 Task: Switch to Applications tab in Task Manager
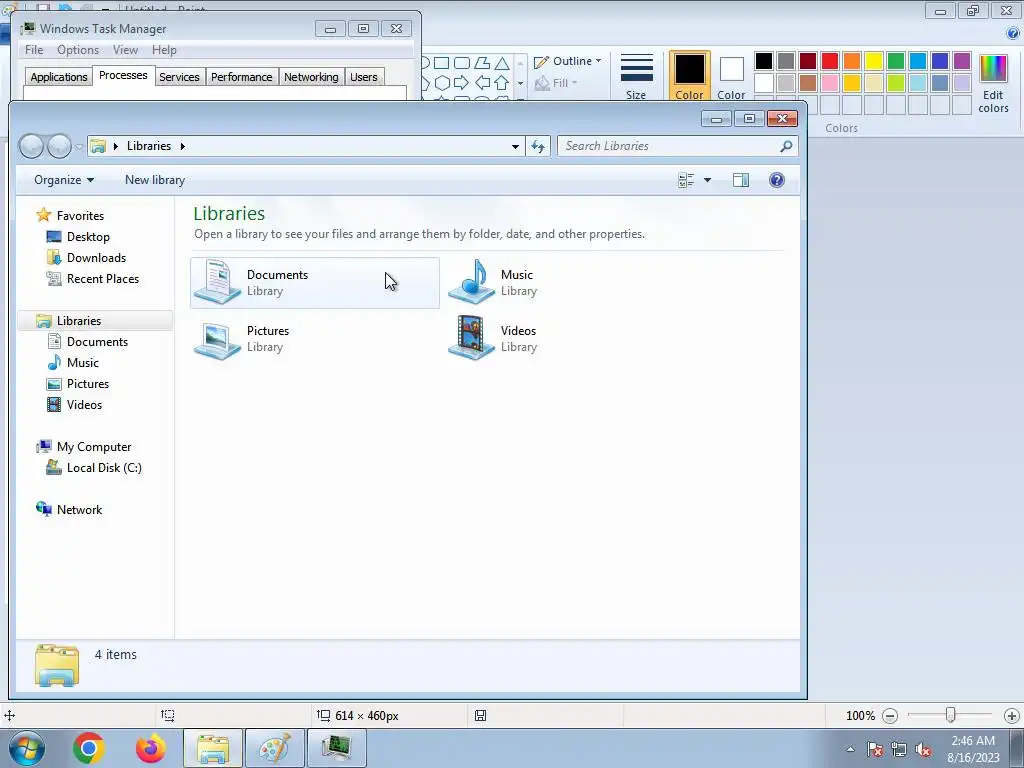coord(59,77)
